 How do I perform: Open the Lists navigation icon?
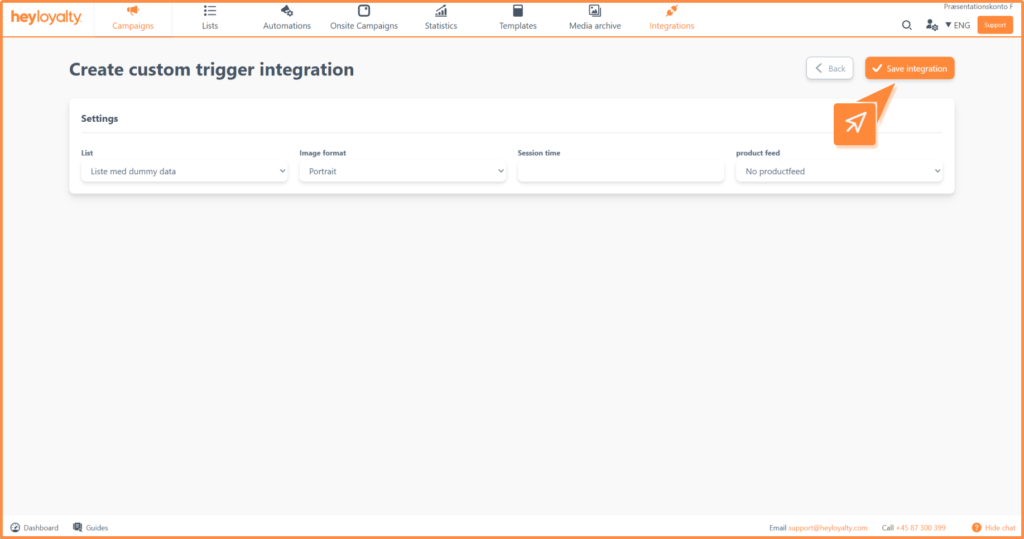[210, 11]
